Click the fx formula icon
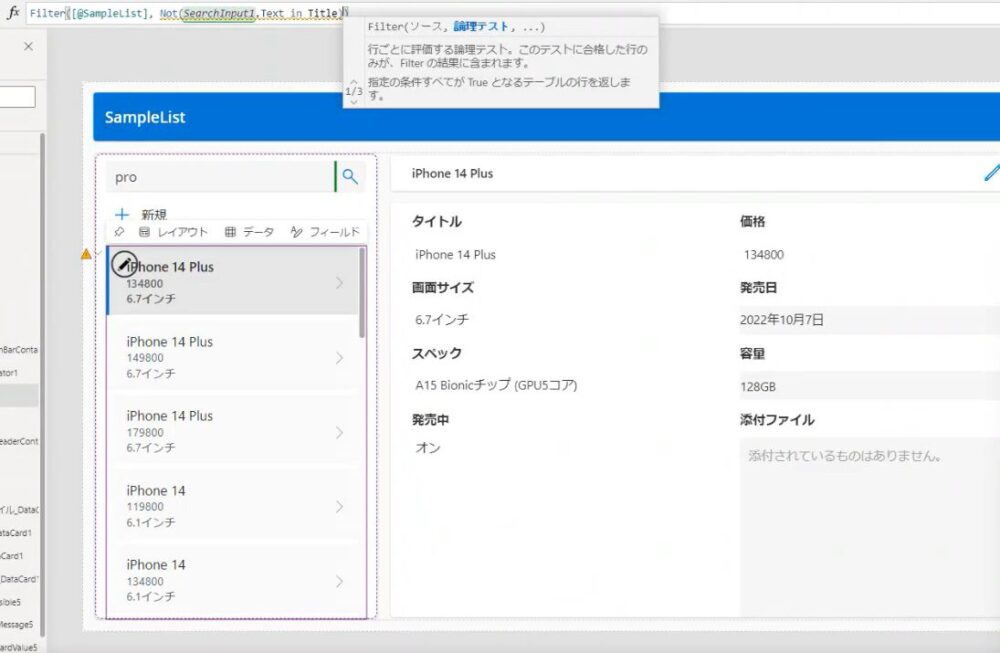Viewport: 1000px width, 653px height. [x=13, y=12]
